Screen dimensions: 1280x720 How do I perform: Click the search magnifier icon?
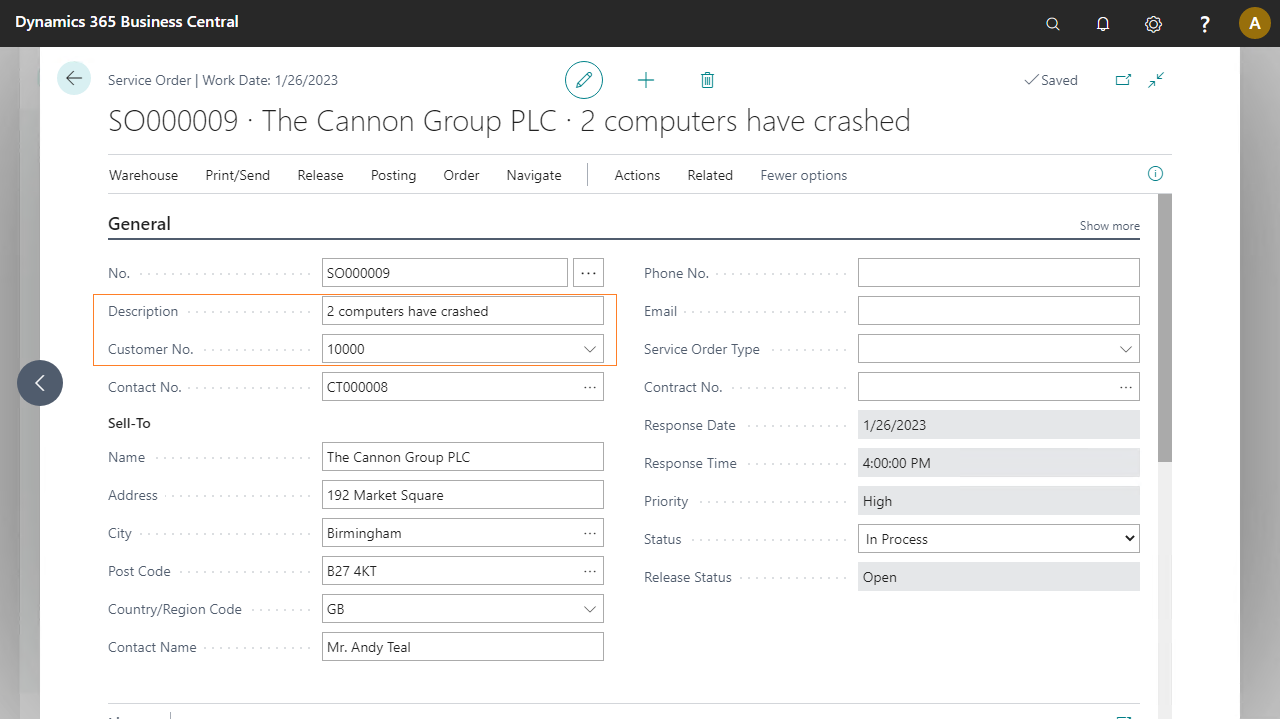pyautogui.click(x=1053, y=24)
